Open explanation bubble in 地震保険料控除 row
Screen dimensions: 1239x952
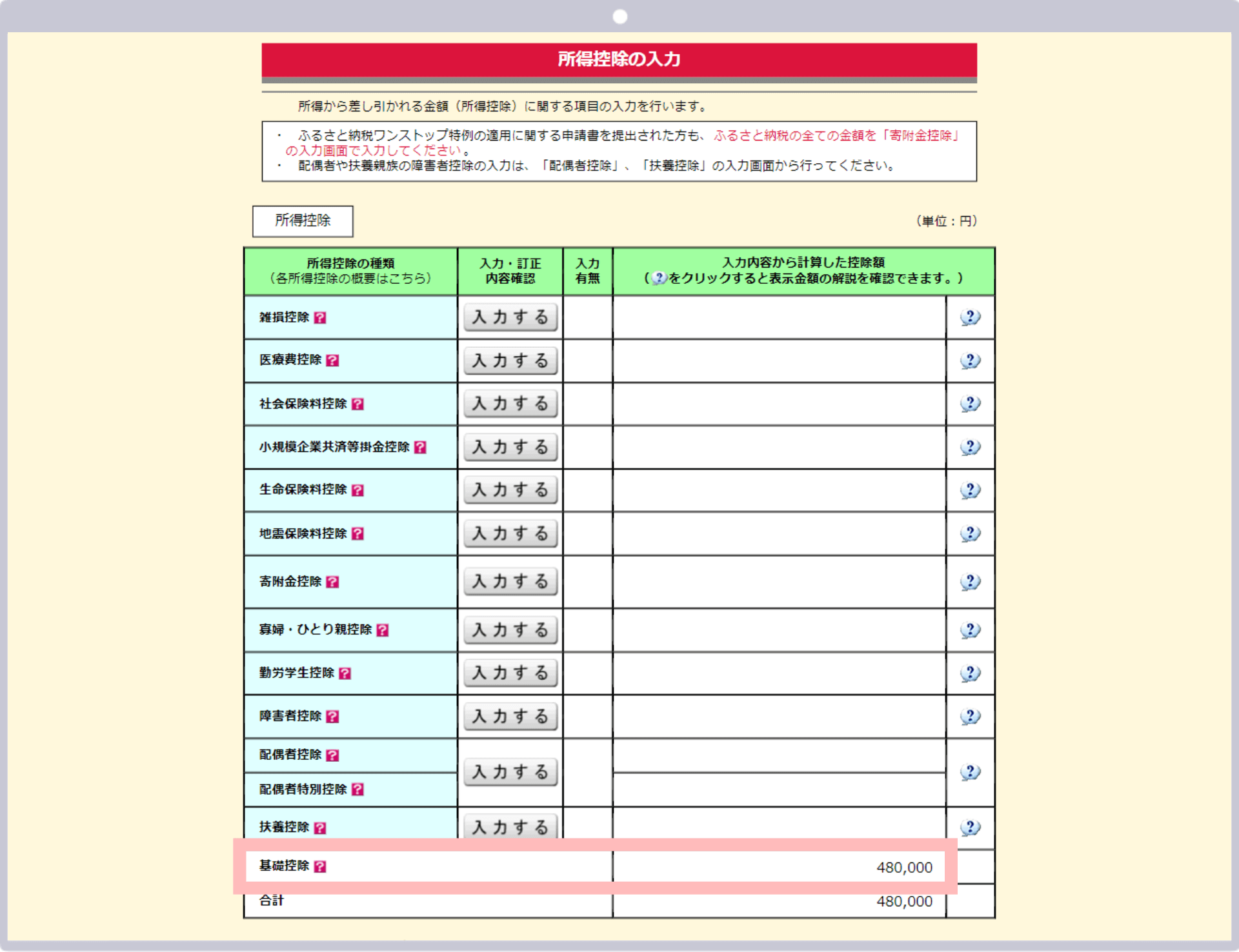tap(970, 533)
